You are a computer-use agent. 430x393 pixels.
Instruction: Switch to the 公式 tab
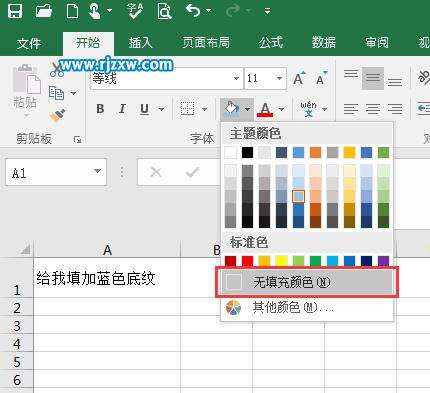[x=271, y=43]
